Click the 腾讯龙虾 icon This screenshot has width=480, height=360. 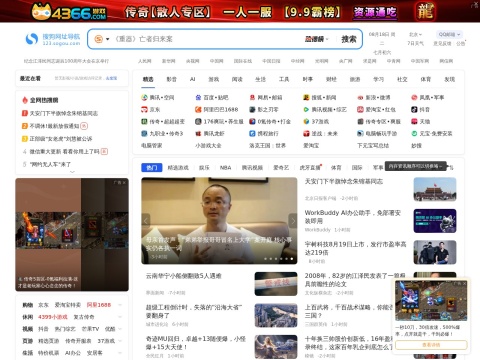(198, 133)
